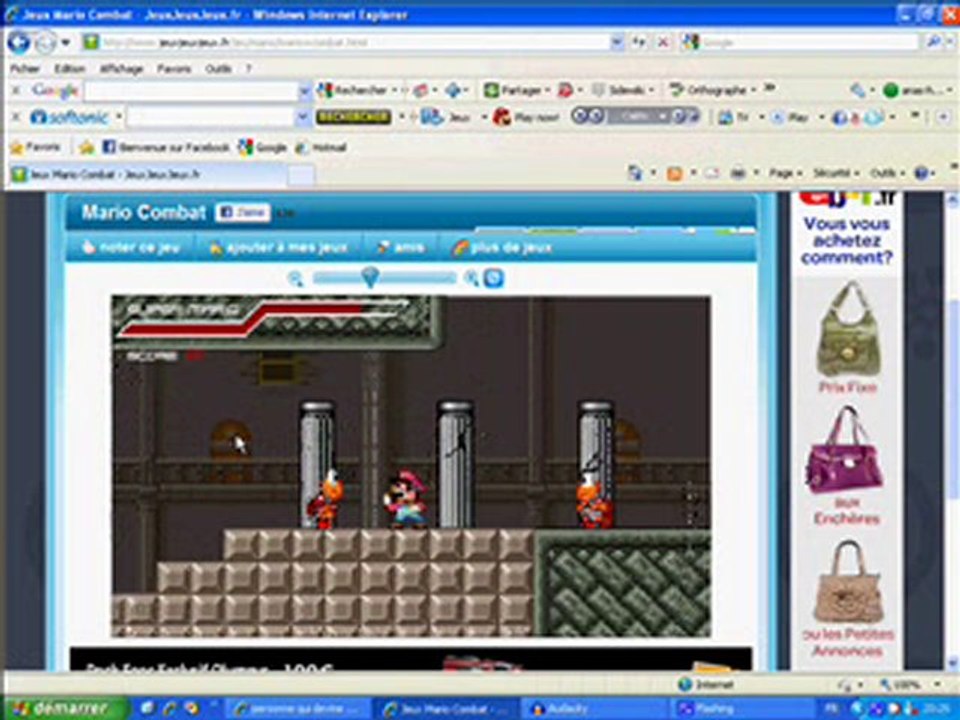Image resolution: width=960 pixels, height=720 pixels.
Task: Click the Google toolbar search field
Action: (191, 91)
